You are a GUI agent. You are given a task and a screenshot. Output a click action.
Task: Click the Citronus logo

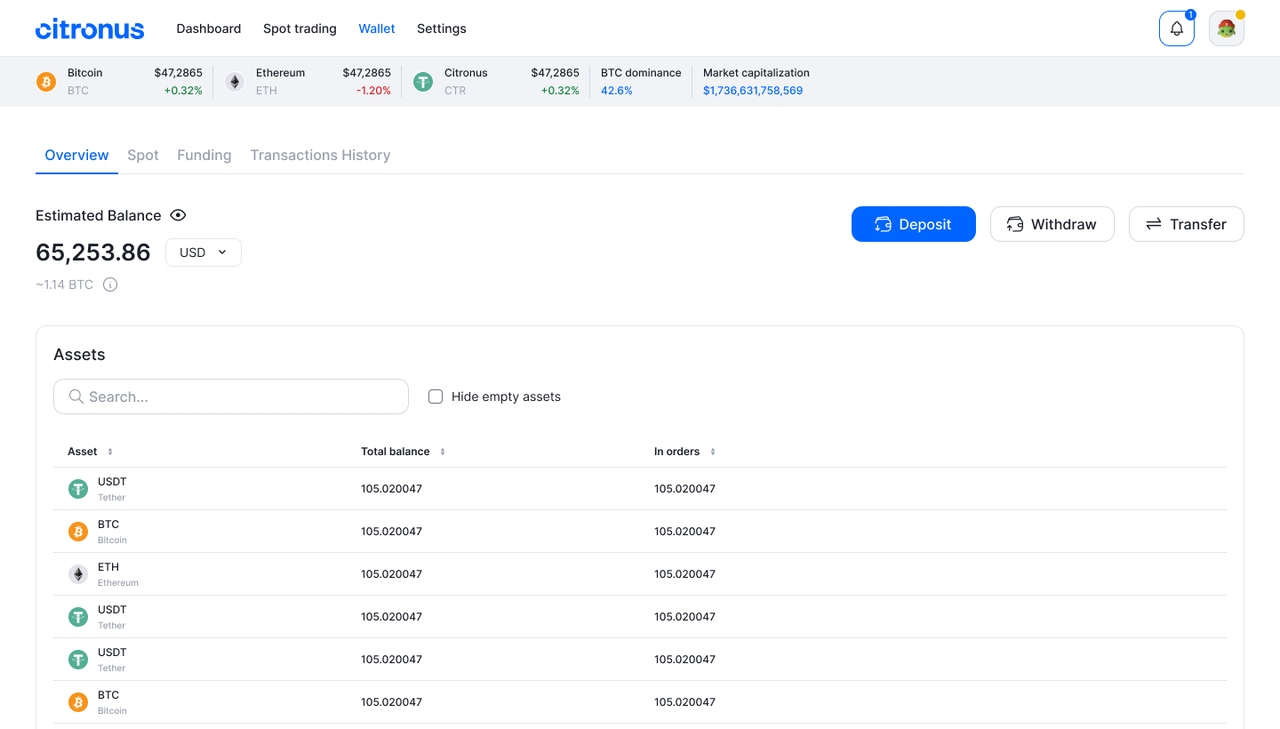pyautogui.click(x=90, y=29)
